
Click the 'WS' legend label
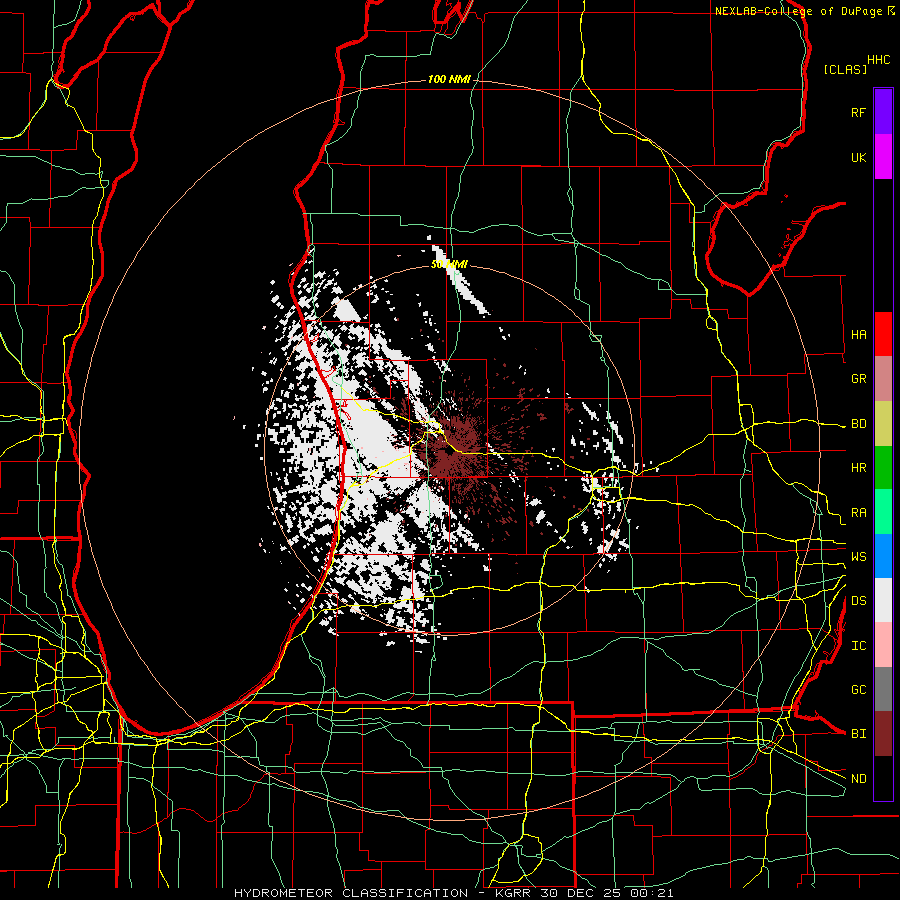click(858, 557)
